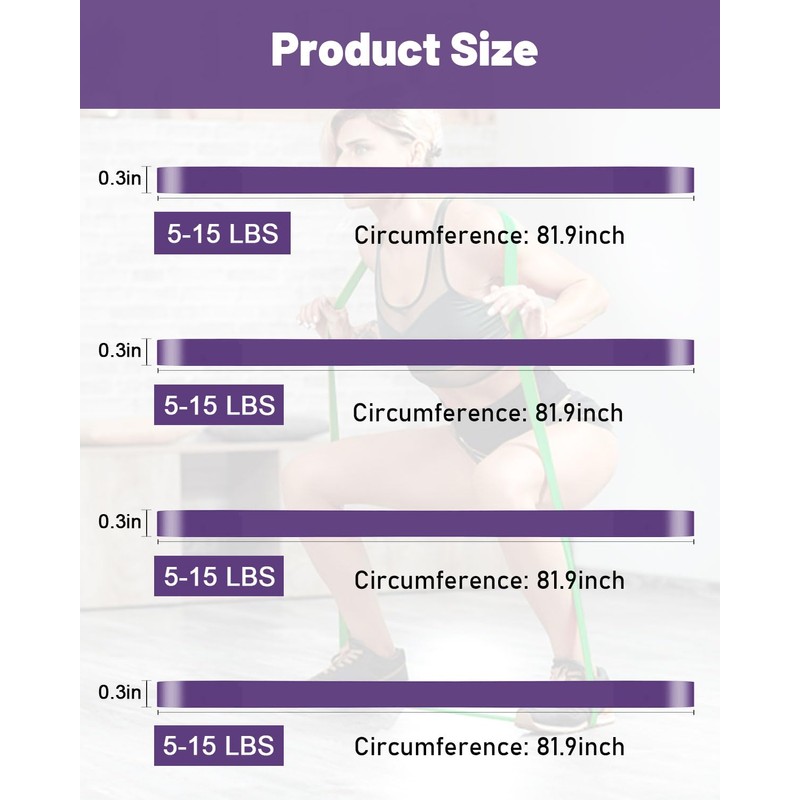Select the bottom purple resistance band
This screenshot has width=800, height=800.
pyautogui.click(x=425, y=693)
